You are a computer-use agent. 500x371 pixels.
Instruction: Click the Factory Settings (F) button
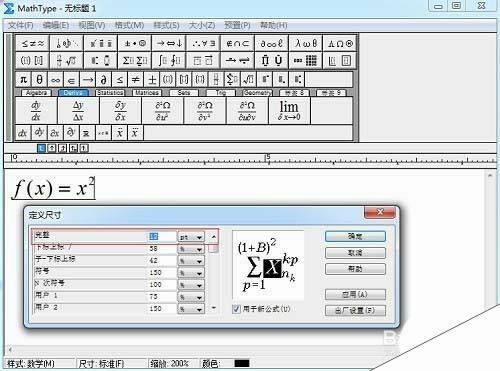[355, 310]
